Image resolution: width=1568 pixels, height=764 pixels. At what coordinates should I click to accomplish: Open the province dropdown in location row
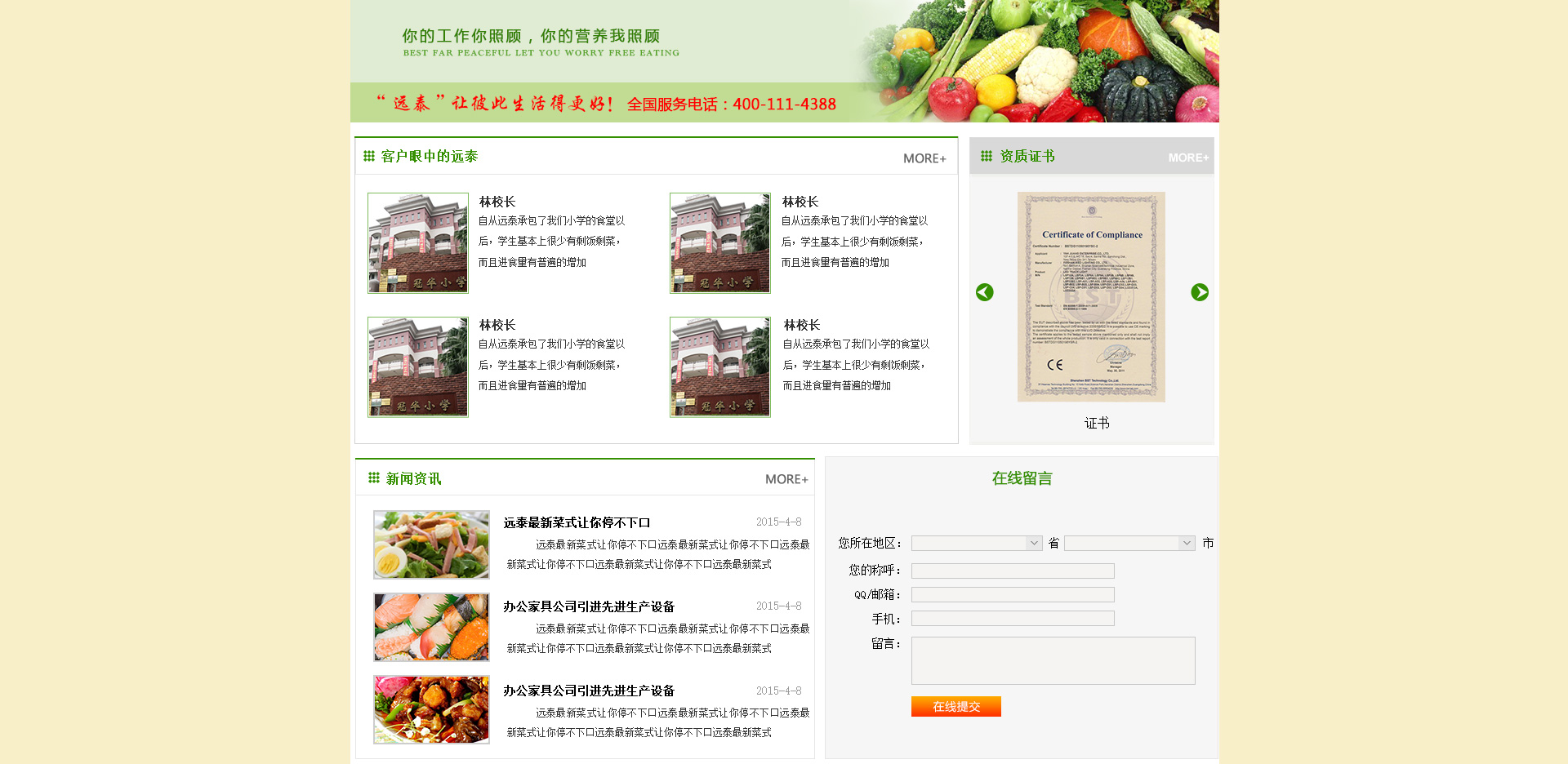click(x=976, y=544)
